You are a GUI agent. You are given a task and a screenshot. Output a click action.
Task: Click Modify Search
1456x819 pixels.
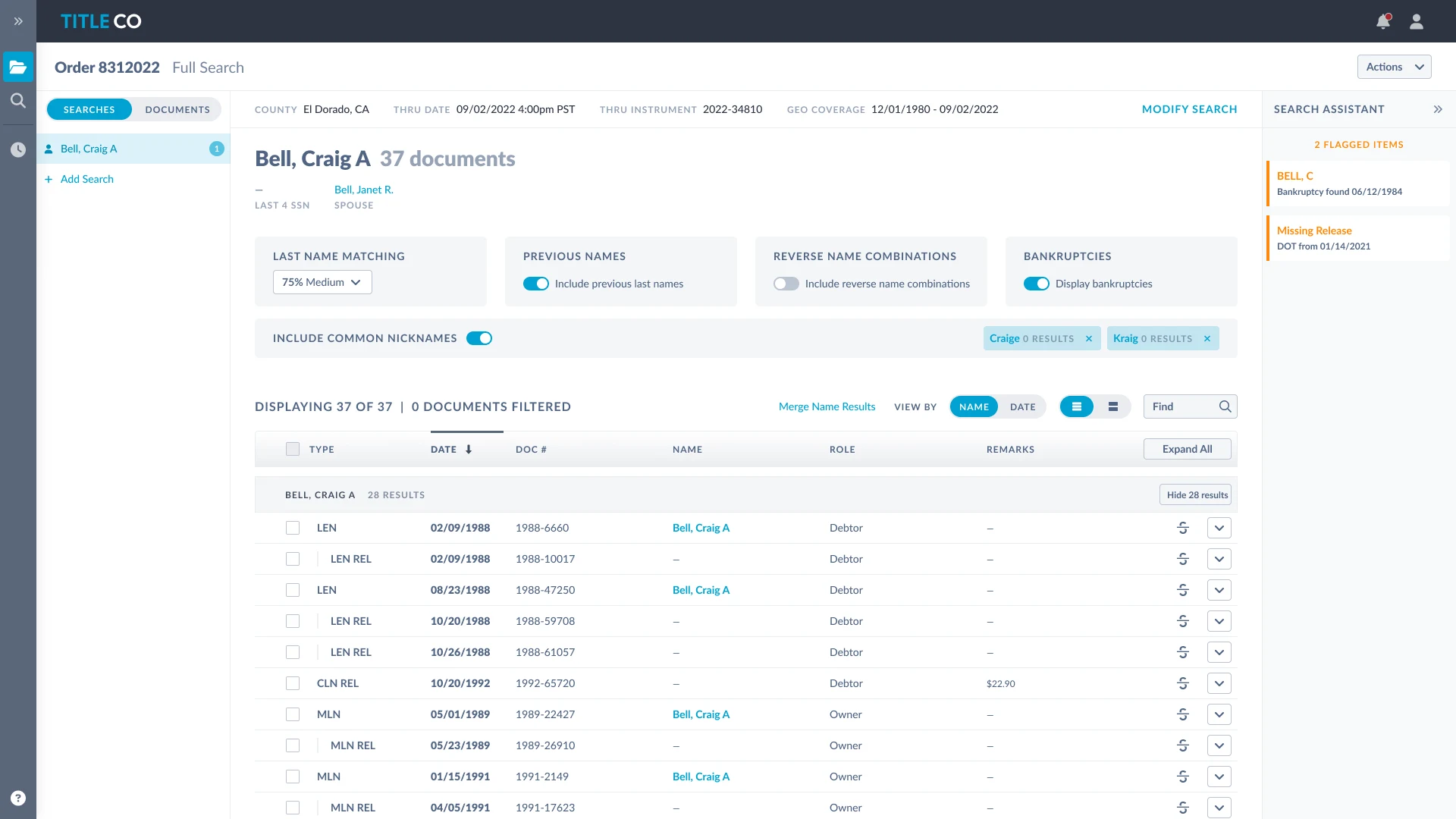coord(1189,109)
